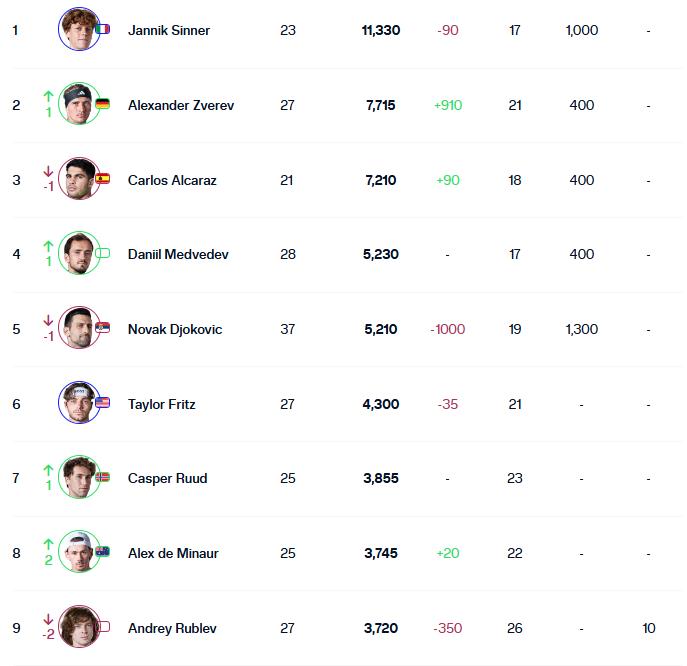Click the Australian flag by de Minaur
This screenshot has width=687, height=666.
point(103,552)
